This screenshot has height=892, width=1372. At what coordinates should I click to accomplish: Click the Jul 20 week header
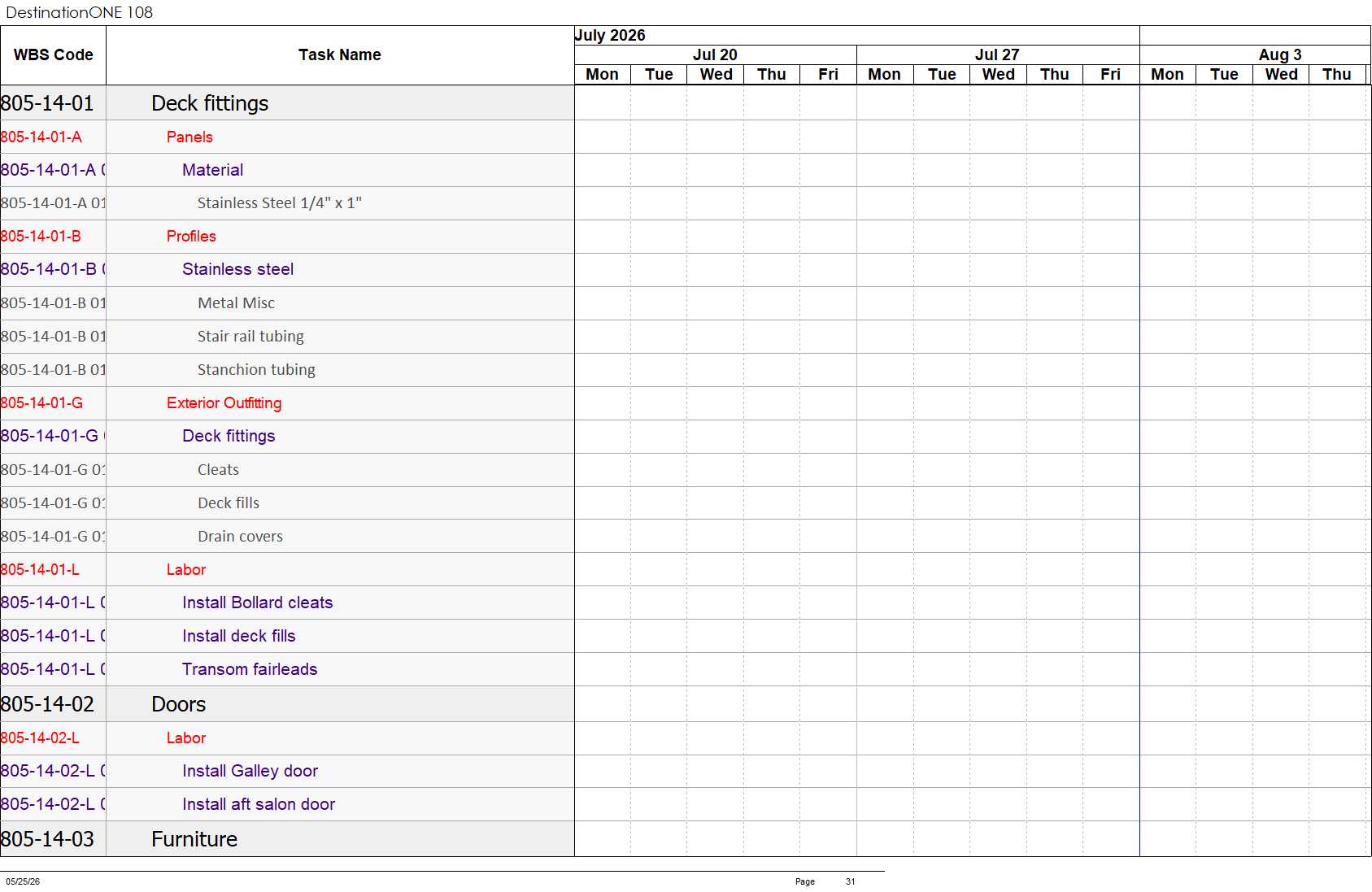(x=715, y=54)
